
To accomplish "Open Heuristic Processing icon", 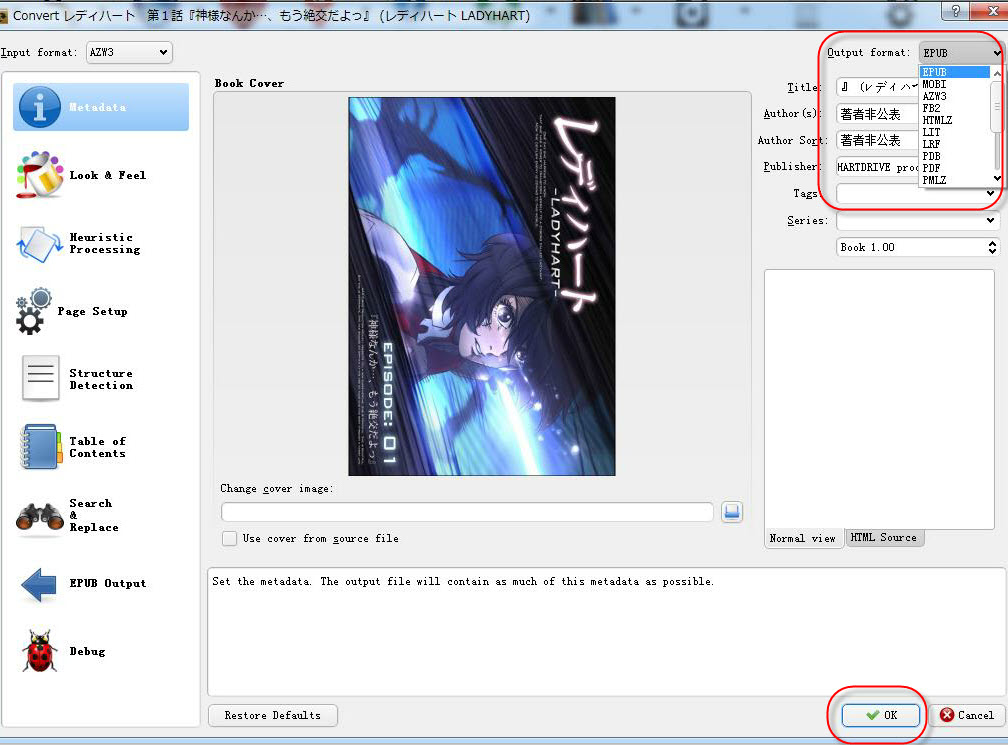I will pos(40,244).
